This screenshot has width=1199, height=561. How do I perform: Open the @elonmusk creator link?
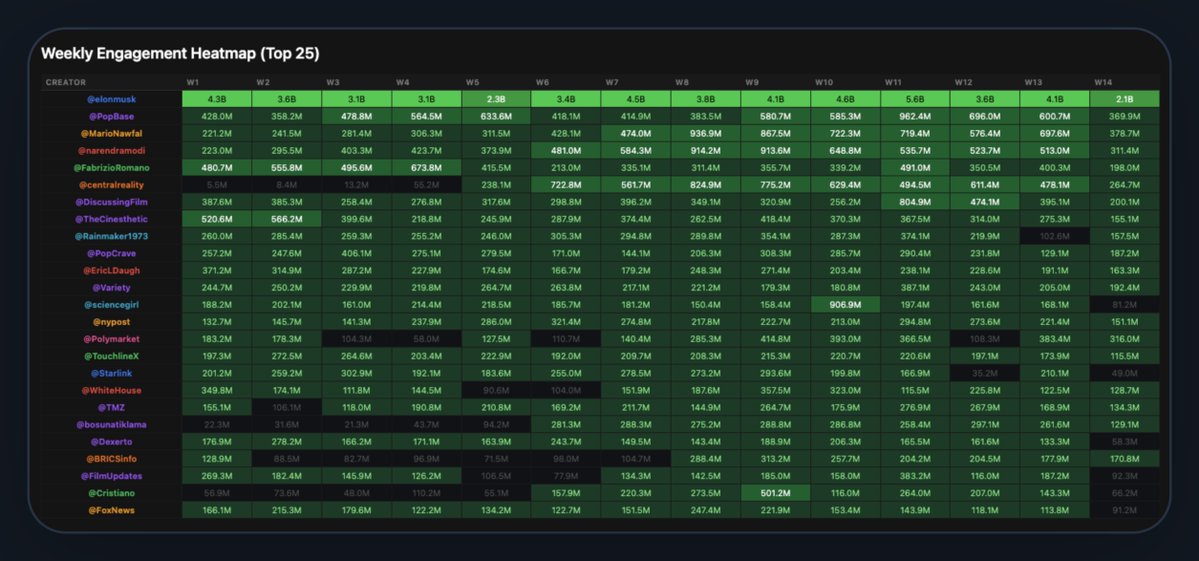tap(112, 99)
